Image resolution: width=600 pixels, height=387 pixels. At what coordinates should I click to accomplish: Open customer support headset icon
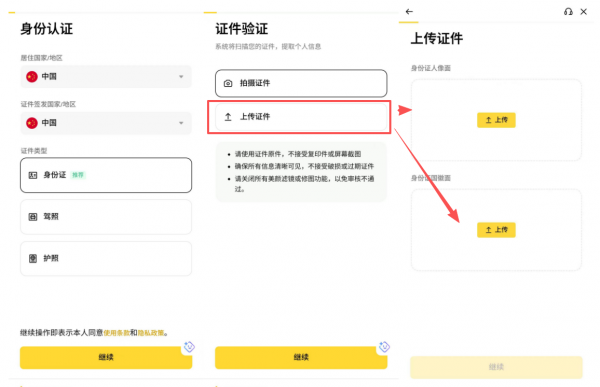568,11
